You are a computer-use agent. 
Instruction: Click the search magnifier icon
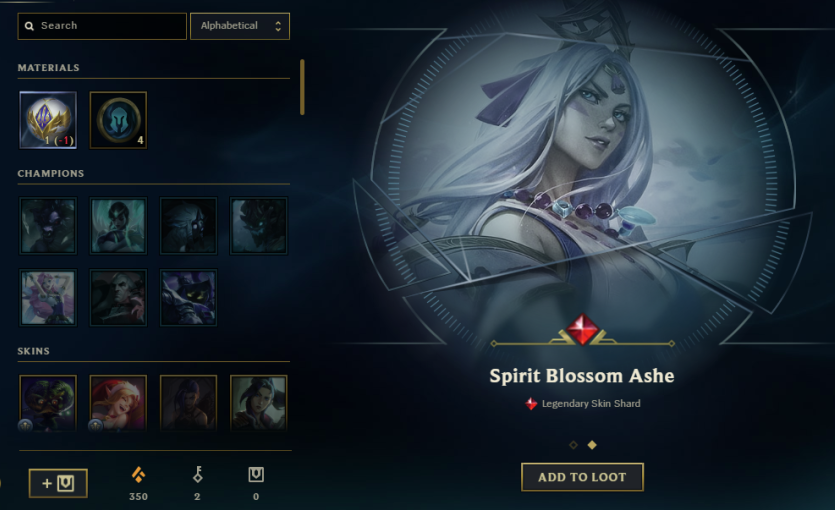click(29, 26)
